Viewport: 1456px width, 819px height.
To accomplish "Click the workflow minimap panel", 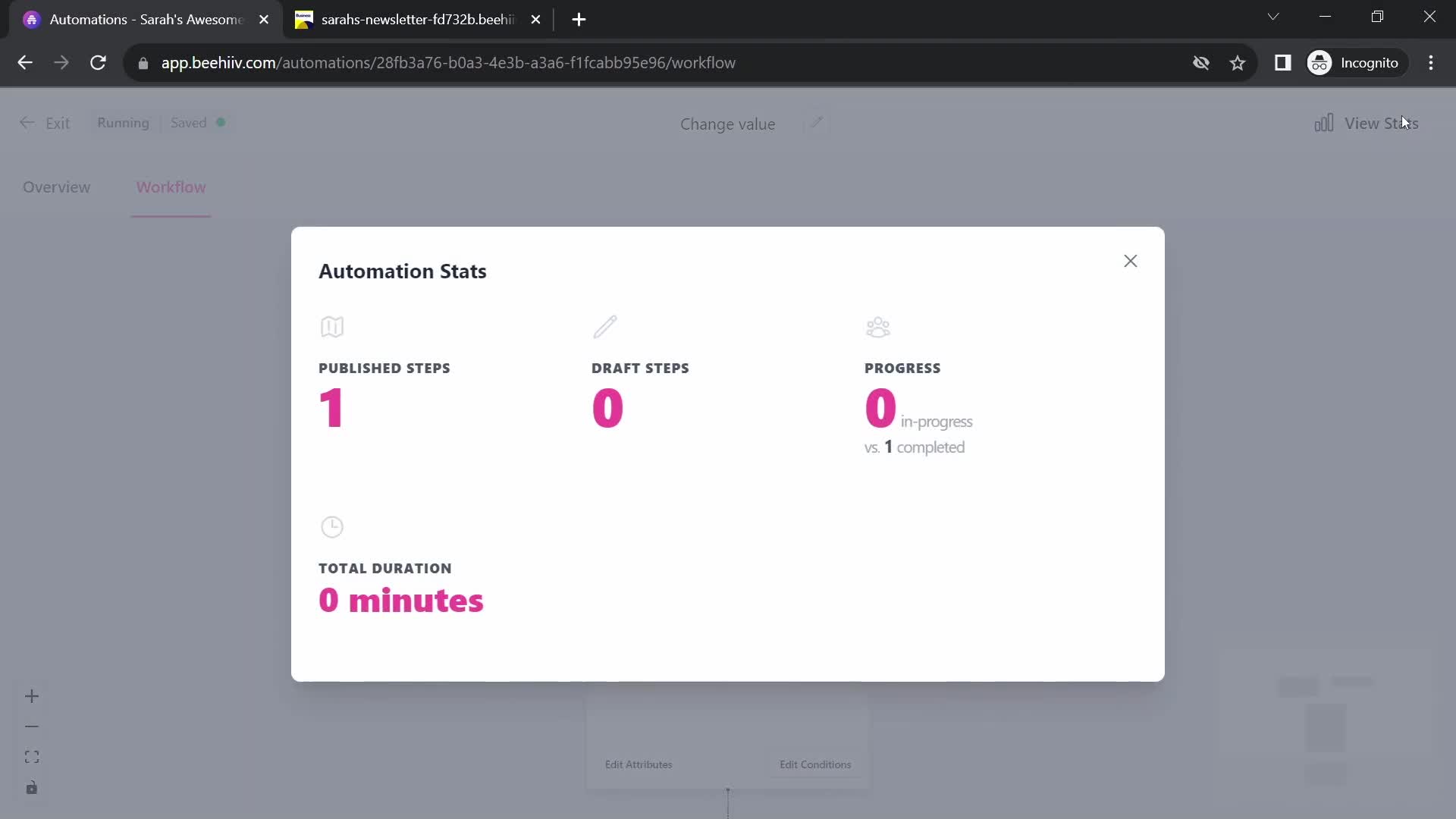I will click(1326, 726).
